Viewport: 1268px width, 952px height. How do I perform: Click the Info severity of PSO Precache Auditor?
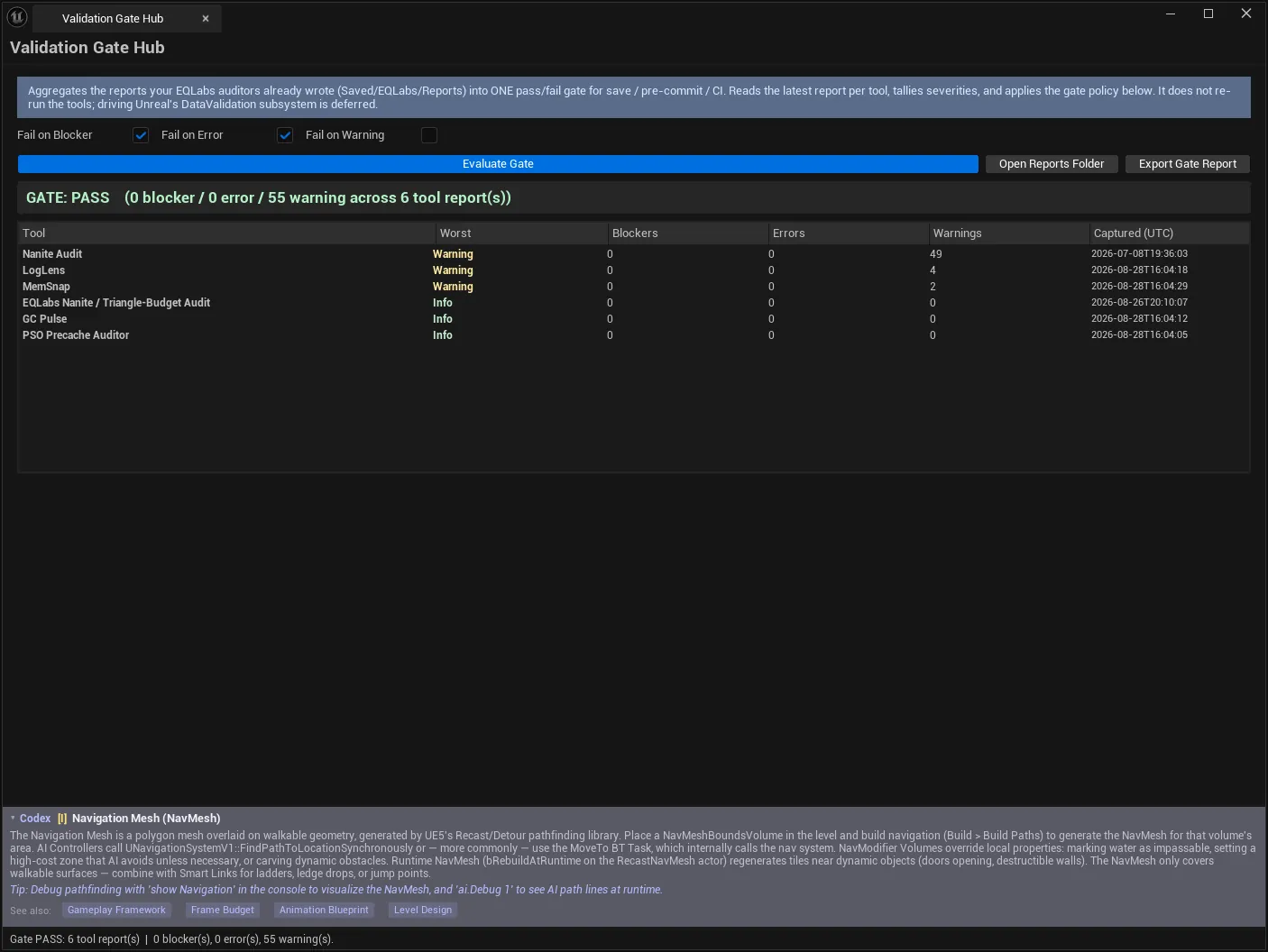442,335
